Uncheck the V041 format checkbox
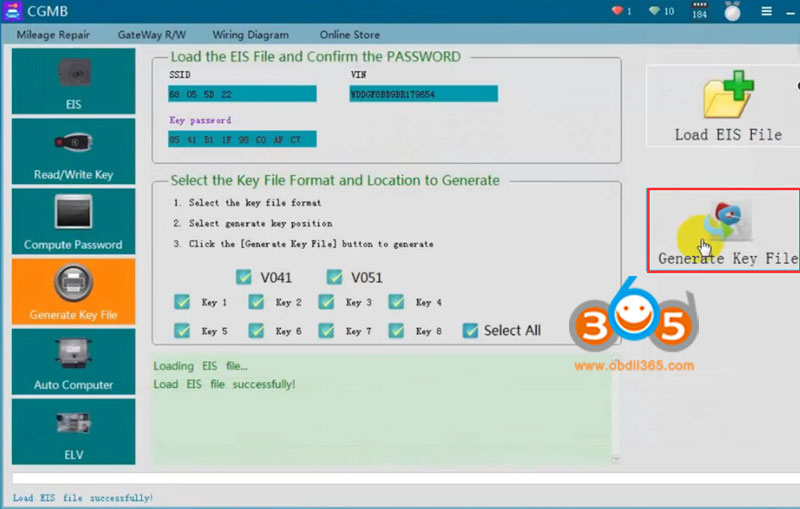 point(244,277)
